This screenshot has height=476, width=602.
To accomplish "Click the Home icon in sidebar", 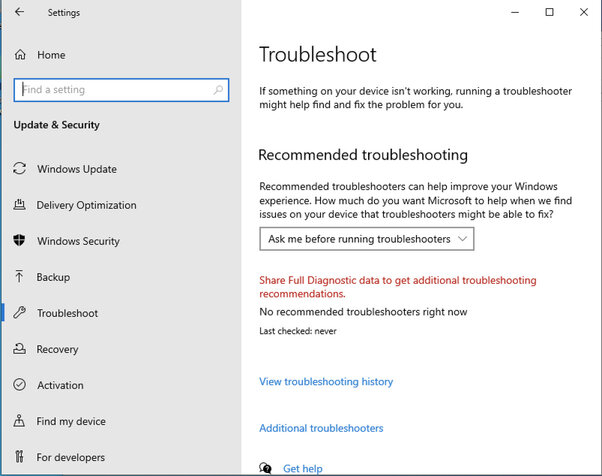I will [19, 54].
